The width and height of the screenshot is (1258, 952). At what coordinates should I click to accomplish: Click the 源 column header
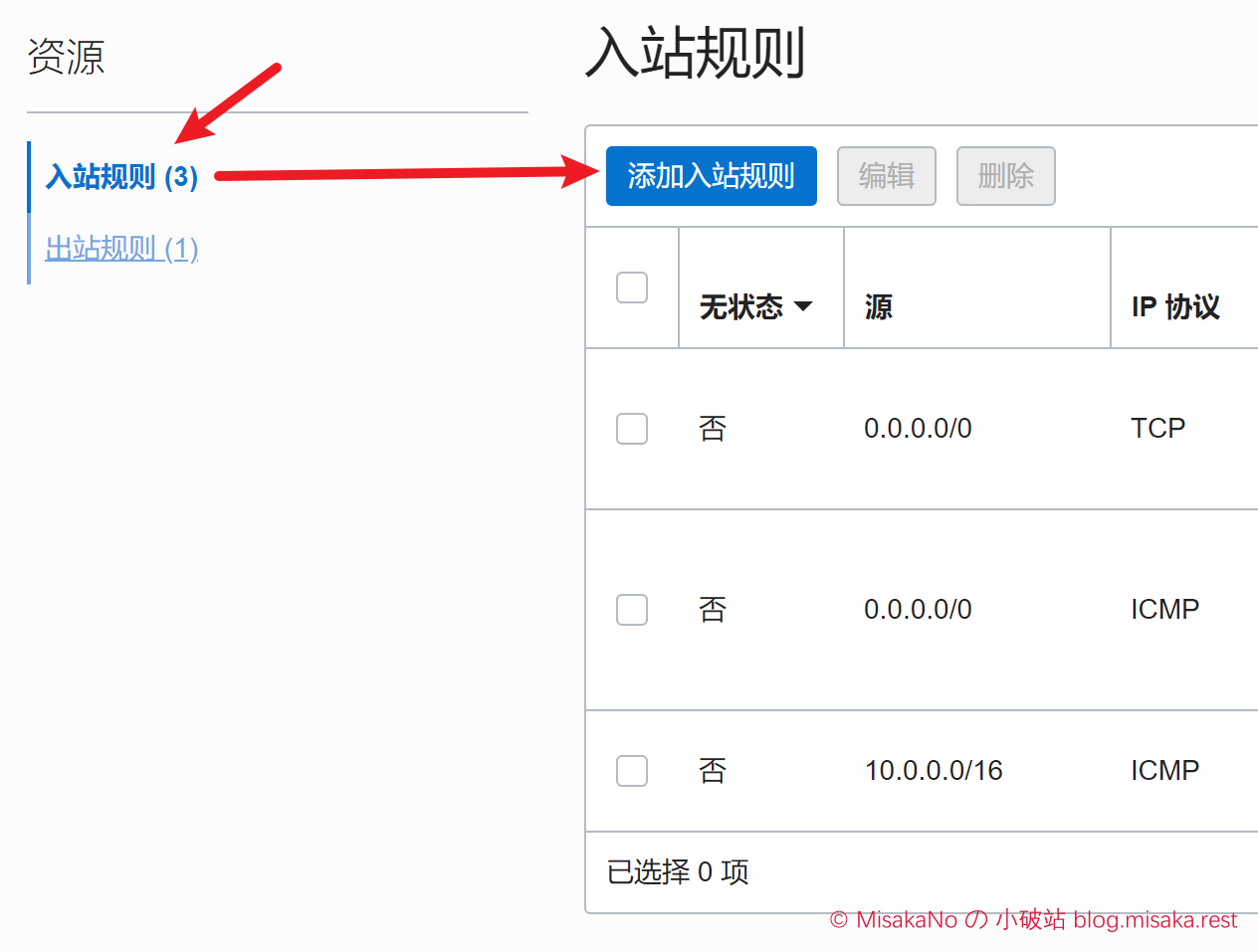pos(879,306)
